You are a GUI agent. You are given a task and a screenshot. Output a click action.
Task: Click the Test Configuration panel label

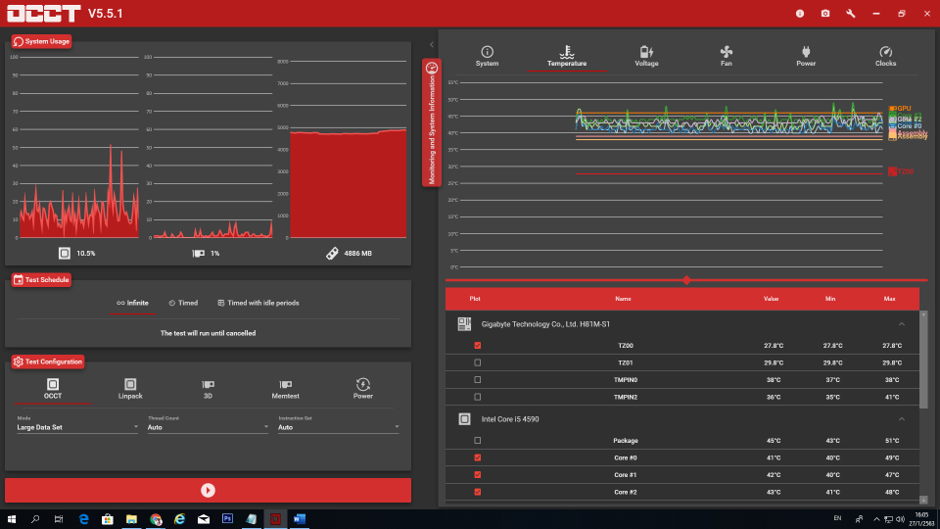click(48, 362)
